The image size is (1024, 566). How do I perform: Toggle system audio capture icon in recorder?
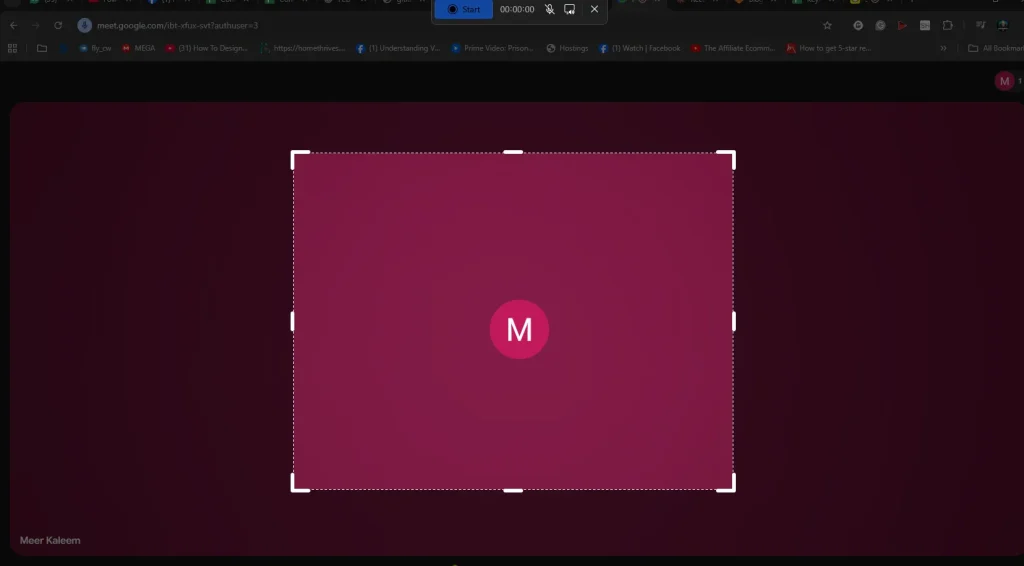(570, 9)
